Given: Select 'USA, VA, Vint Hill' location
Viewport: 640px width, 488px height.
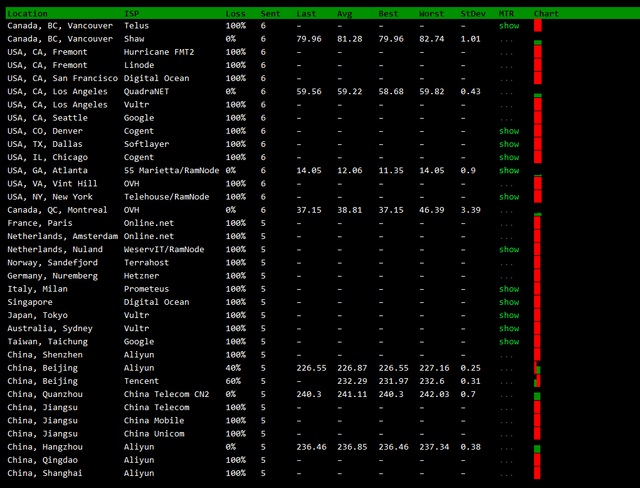Looking at the screenshot, I should (52, 184).
